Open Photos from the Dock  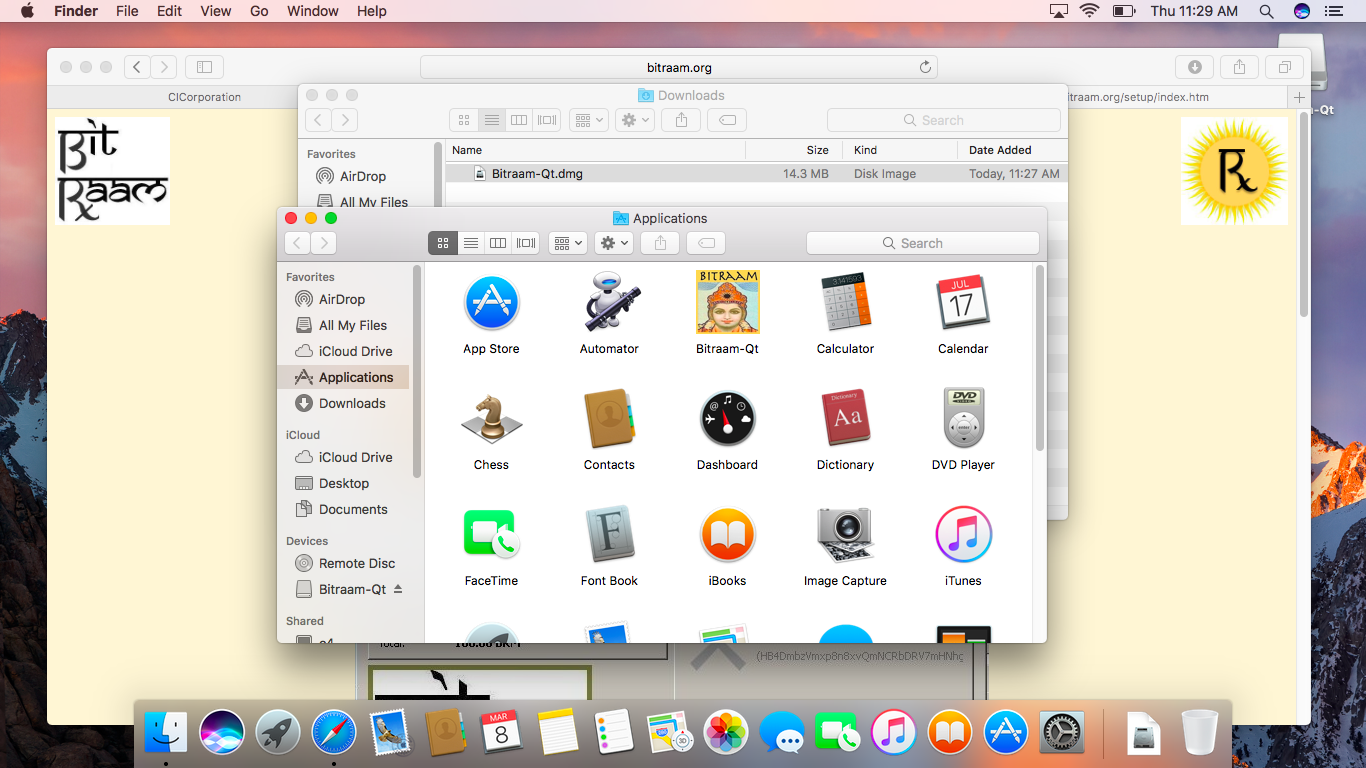click(x=726, y=732)
